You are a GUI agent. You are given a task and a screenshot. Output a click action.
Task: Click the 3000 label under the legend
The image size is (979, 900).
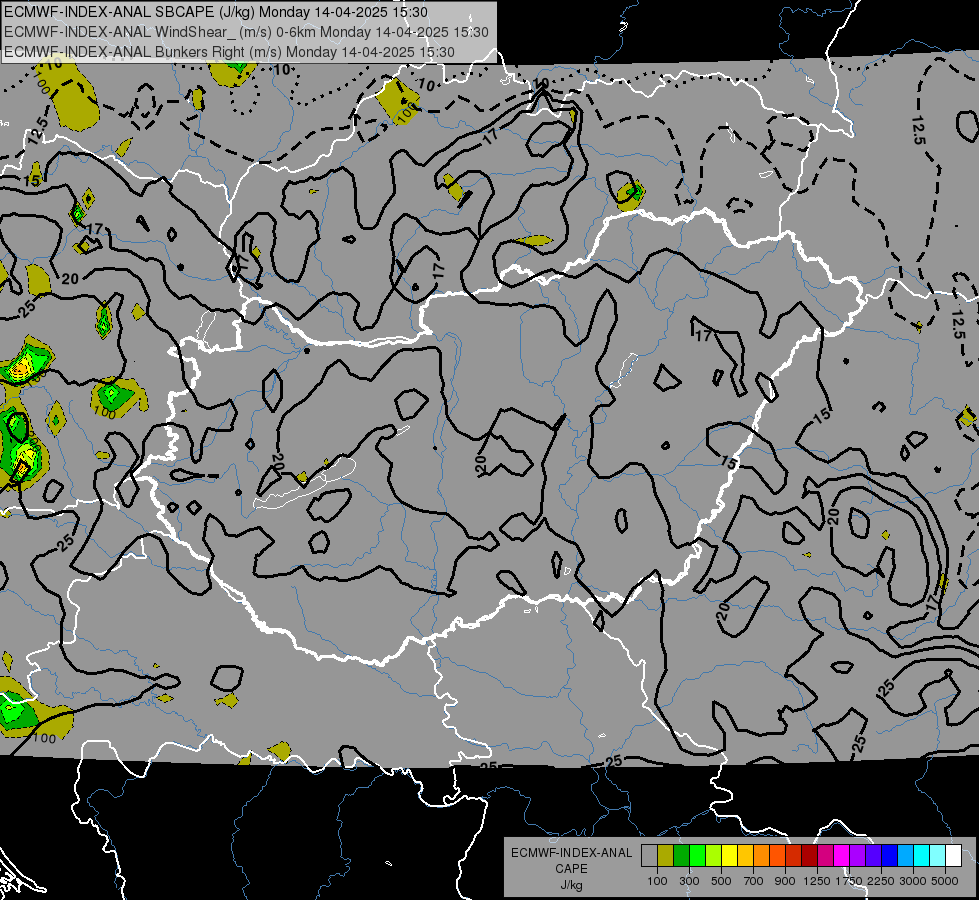click(913, 881)
